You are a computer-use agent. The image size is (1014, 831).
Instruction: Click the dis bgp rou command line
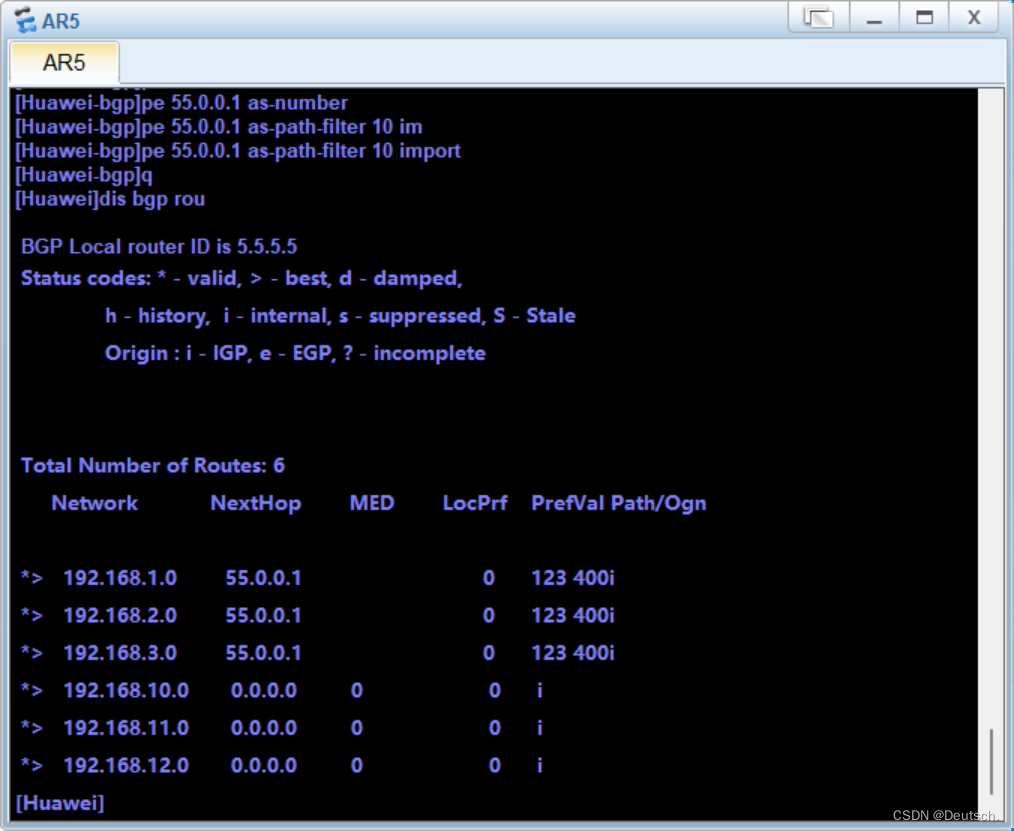point(110,199)
